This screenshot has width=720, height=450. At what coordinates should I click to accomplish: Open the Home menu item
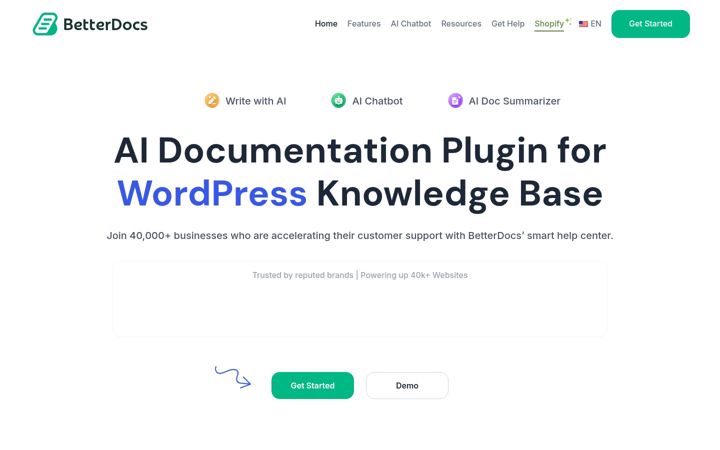[326, 24]
